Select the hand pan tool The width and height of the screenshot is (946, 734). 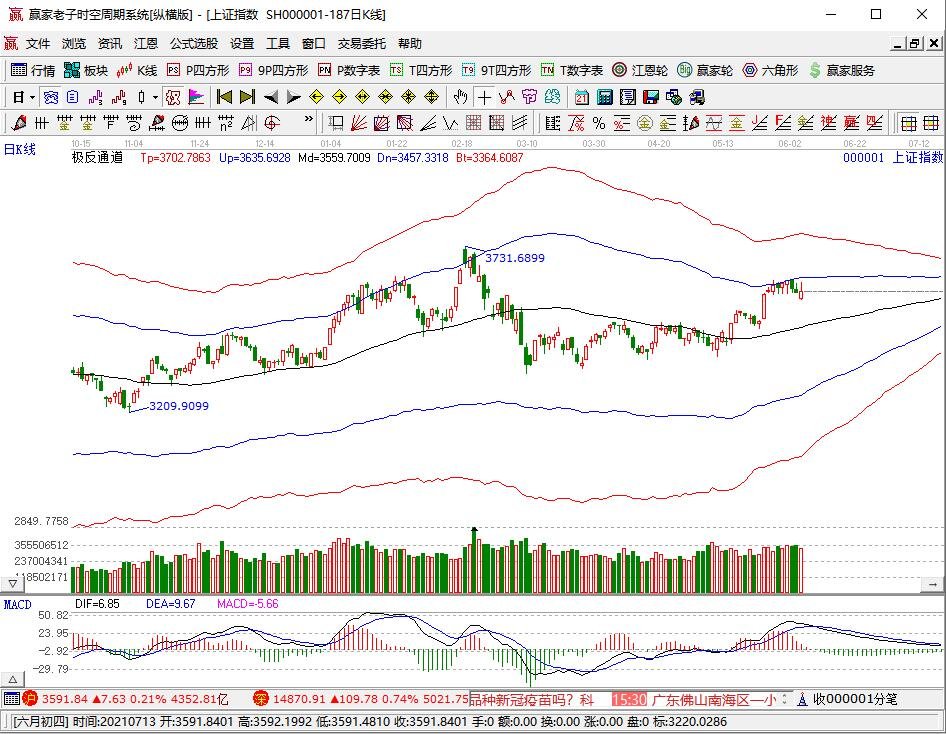pos(460,97)
